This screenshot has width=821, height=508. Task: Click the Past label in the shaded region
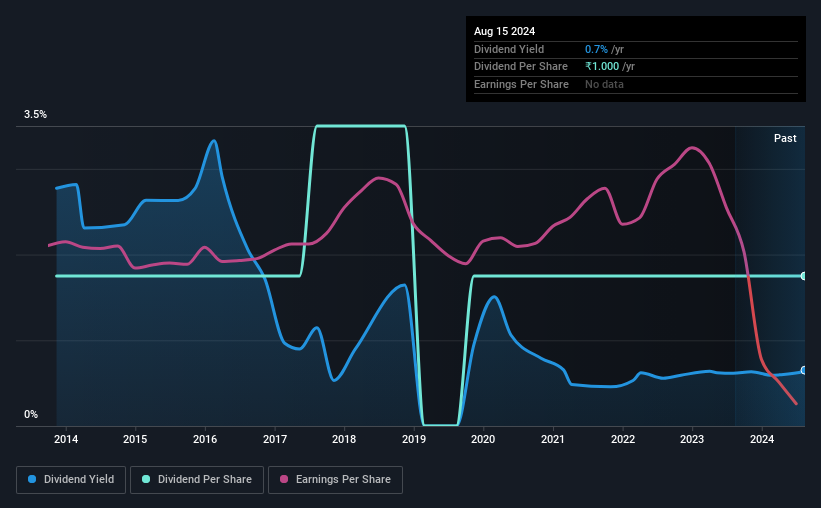point(785,138)
